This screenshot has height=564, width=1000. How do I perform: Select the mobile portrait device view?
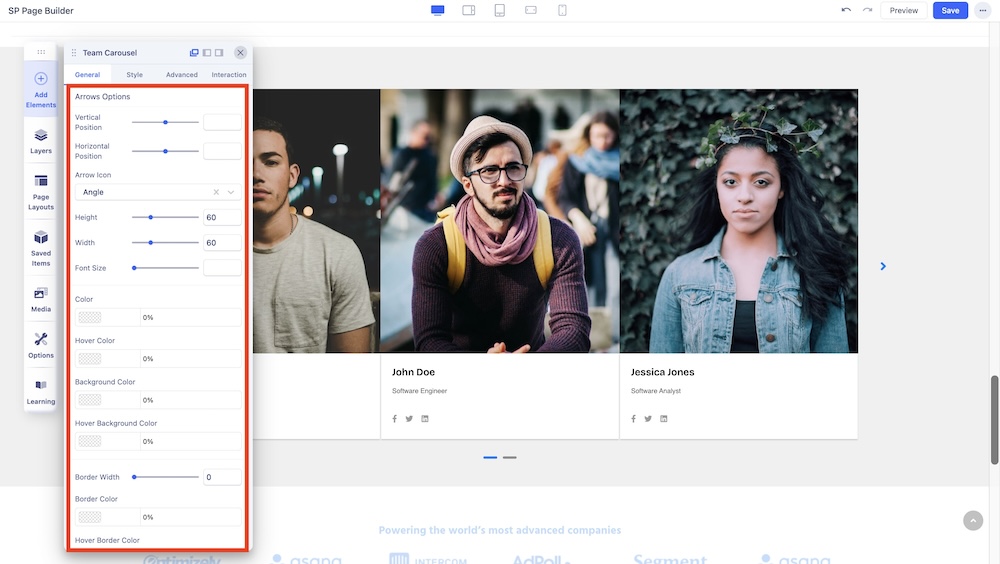coord(562,10)
